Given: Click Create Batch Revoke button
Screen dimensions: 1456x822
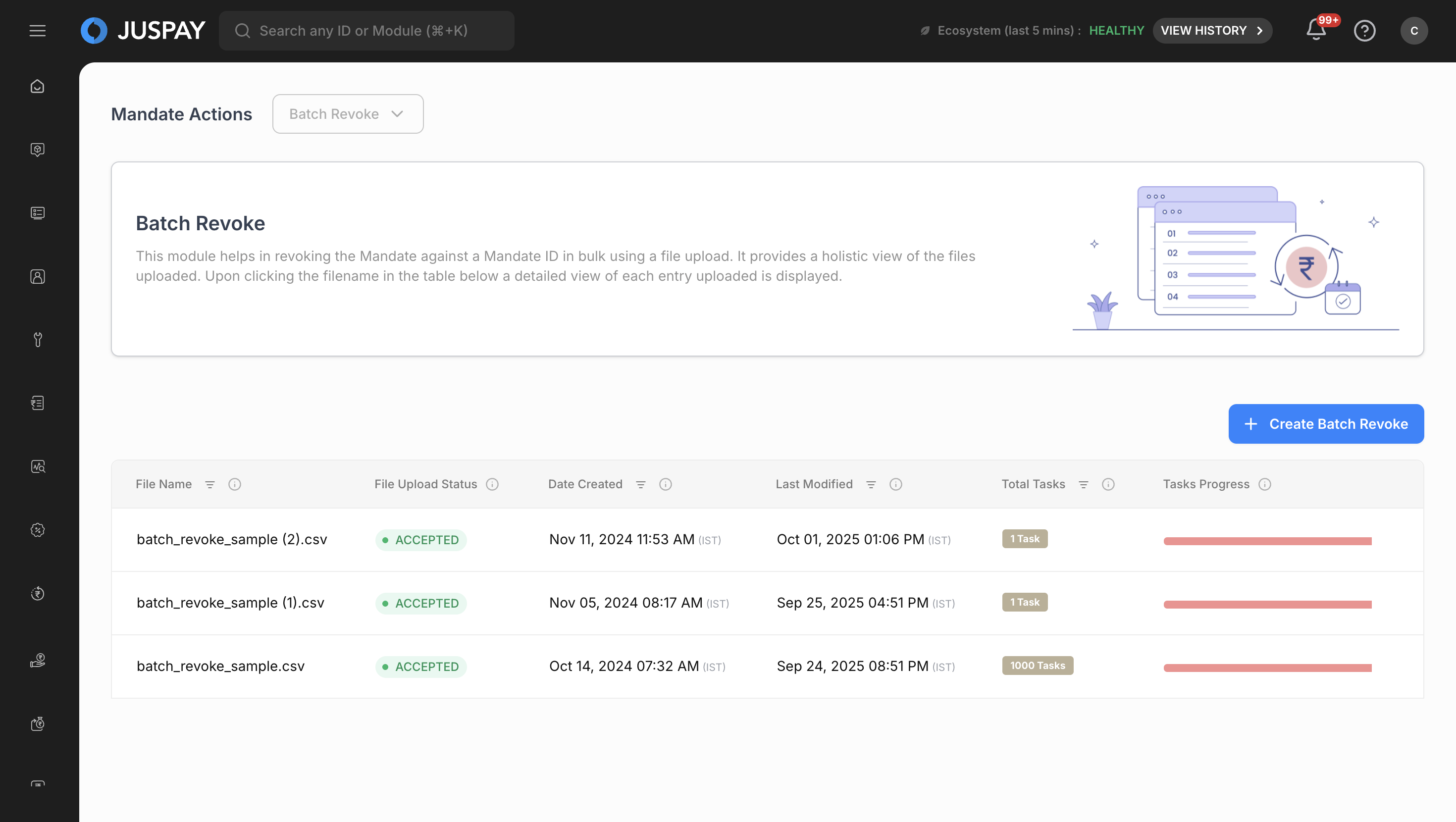Looking at the screenshot, I should 1326,424.
